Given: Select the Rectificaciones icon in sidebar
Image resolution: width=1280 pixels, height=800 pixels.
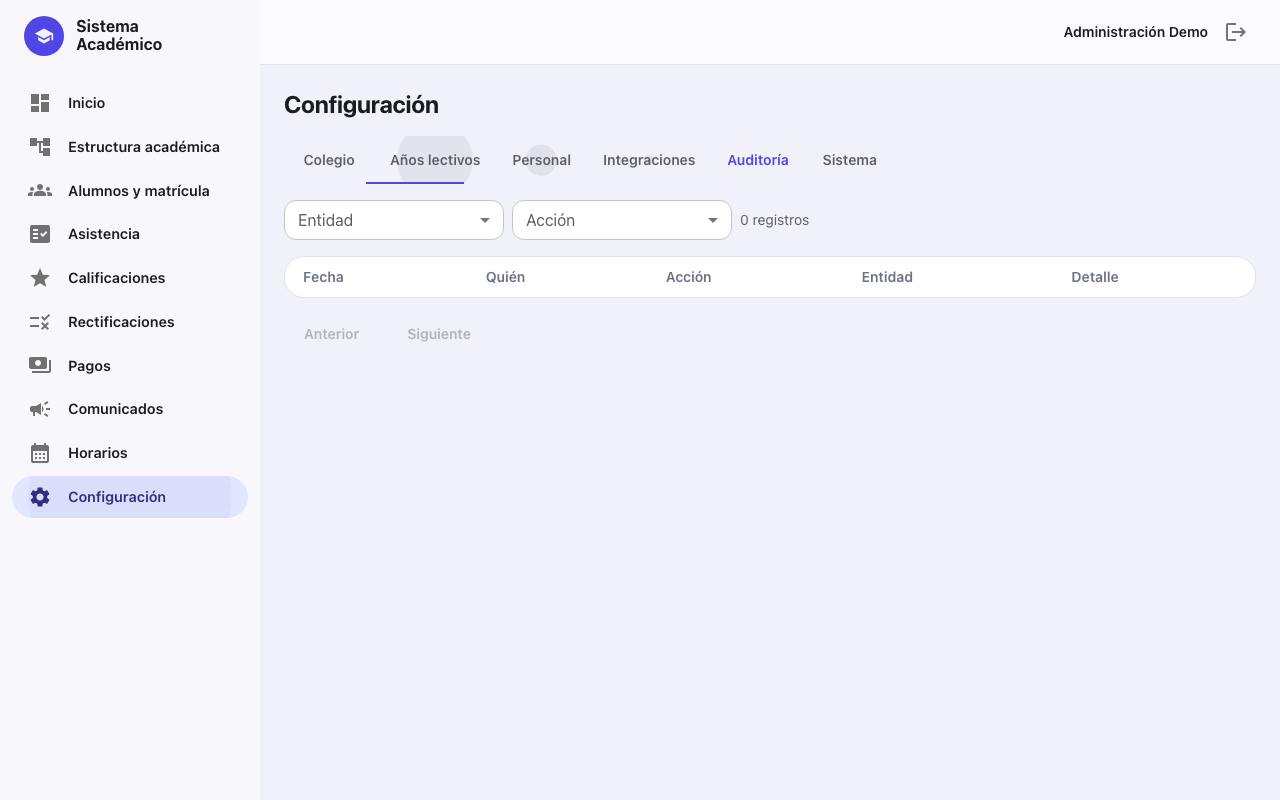Looking at the screenshot, I should click(x=40, y=322).
